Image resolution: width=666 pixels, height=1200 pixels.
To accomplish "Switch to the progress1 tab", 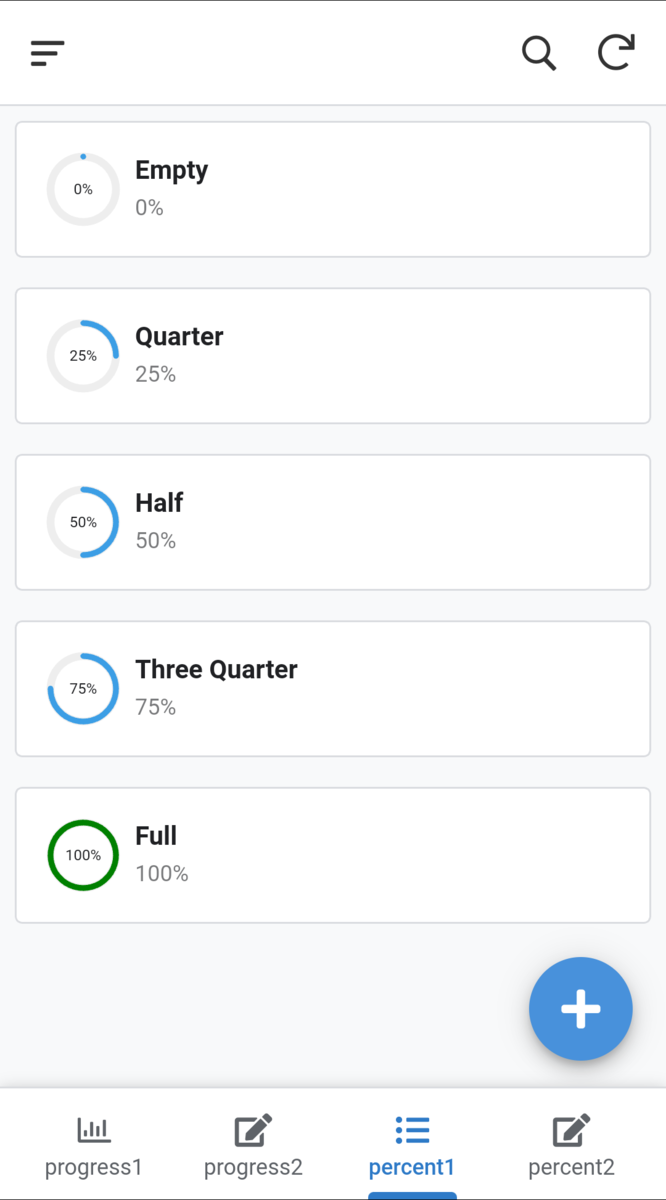I will point(94,1166).
